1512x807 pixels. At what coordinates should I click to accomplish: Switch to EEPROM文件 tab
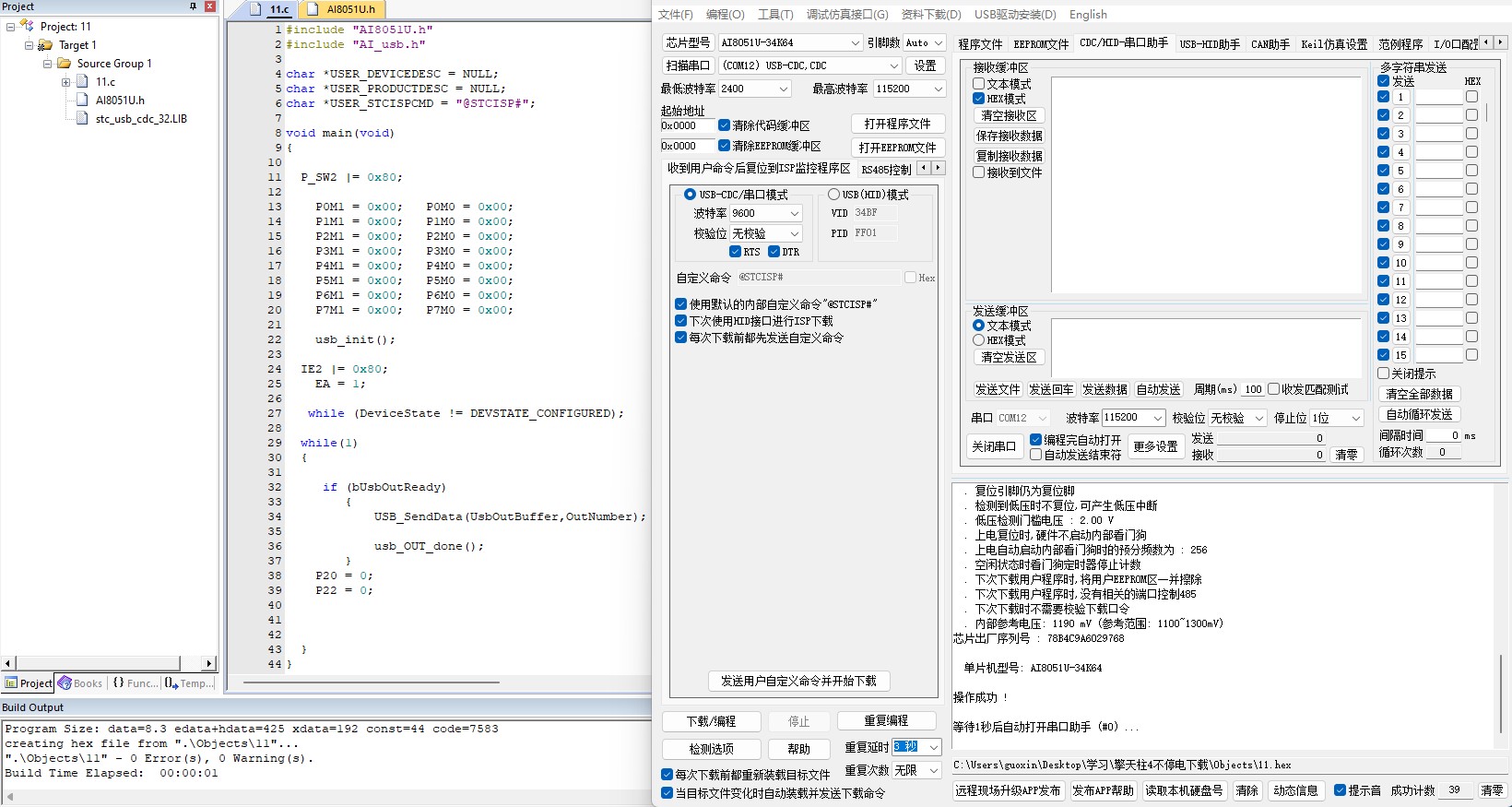(1041, 44)
